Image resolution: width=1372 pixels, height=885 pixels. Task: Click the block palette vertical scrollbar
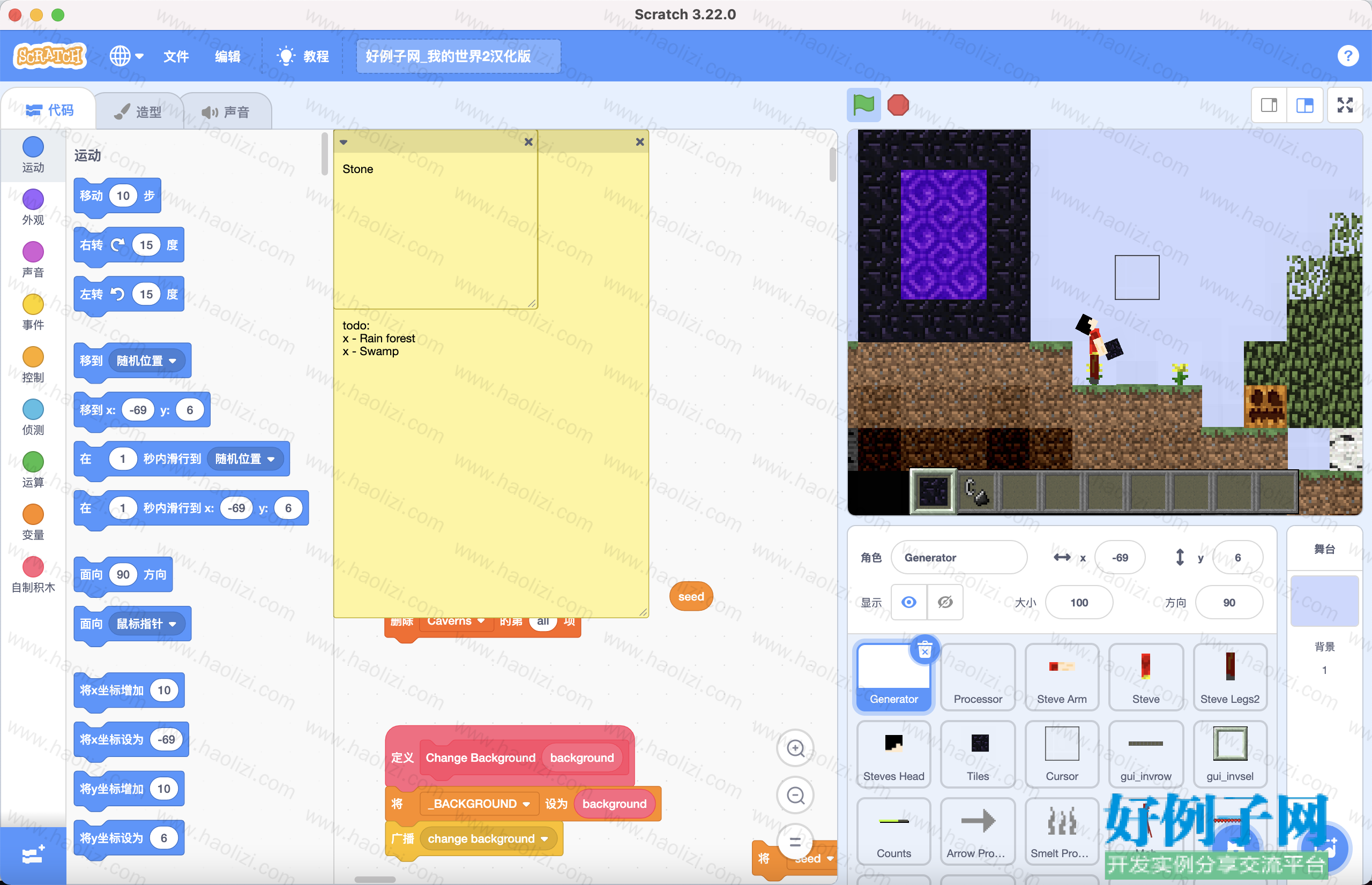325,153
